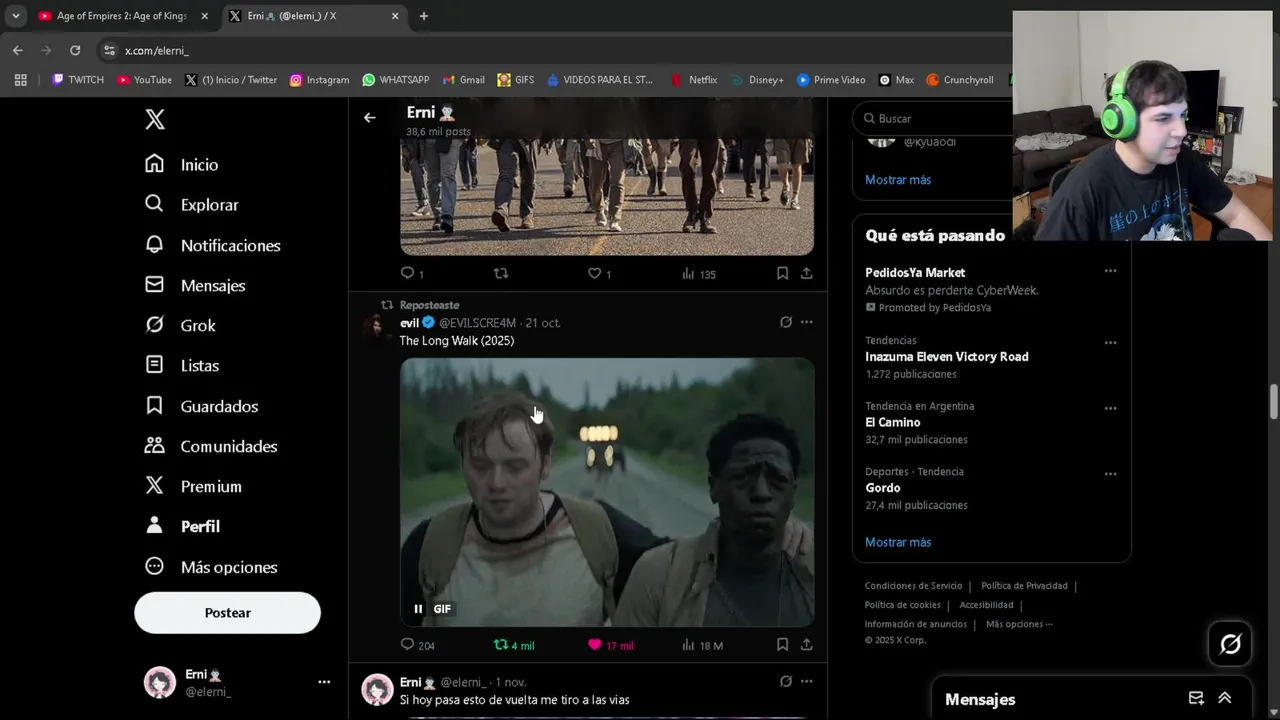Image resolution: width=1280 pixels, height=720 pixels.
Task: Open a new browser tab
Action: tap(424, 16)
